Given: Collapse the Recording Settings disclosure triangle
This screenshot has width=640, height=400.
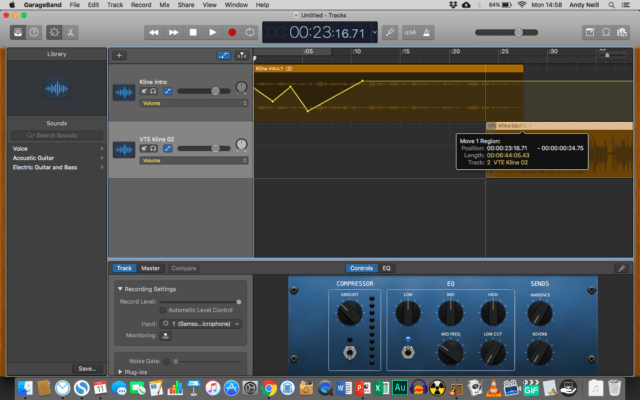Looking at the screenshot, I should tap(120, 289).
